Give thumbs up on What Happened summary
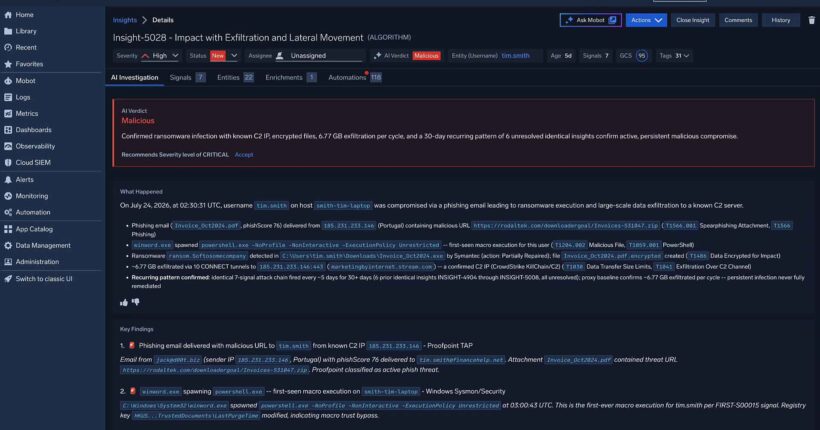Image resolution: width=820 pixels, height=430 pixels. (x=124, y=302)
